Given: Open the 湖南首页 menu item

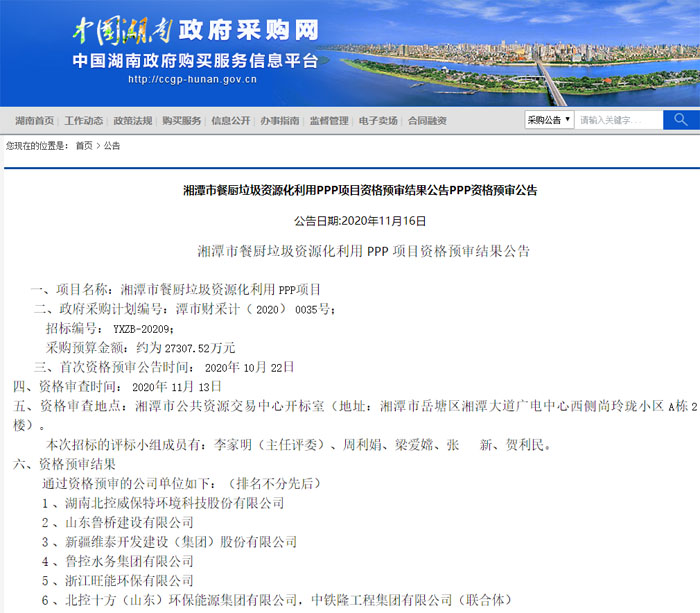Looking at the screenshot, I should coord(34,121).
